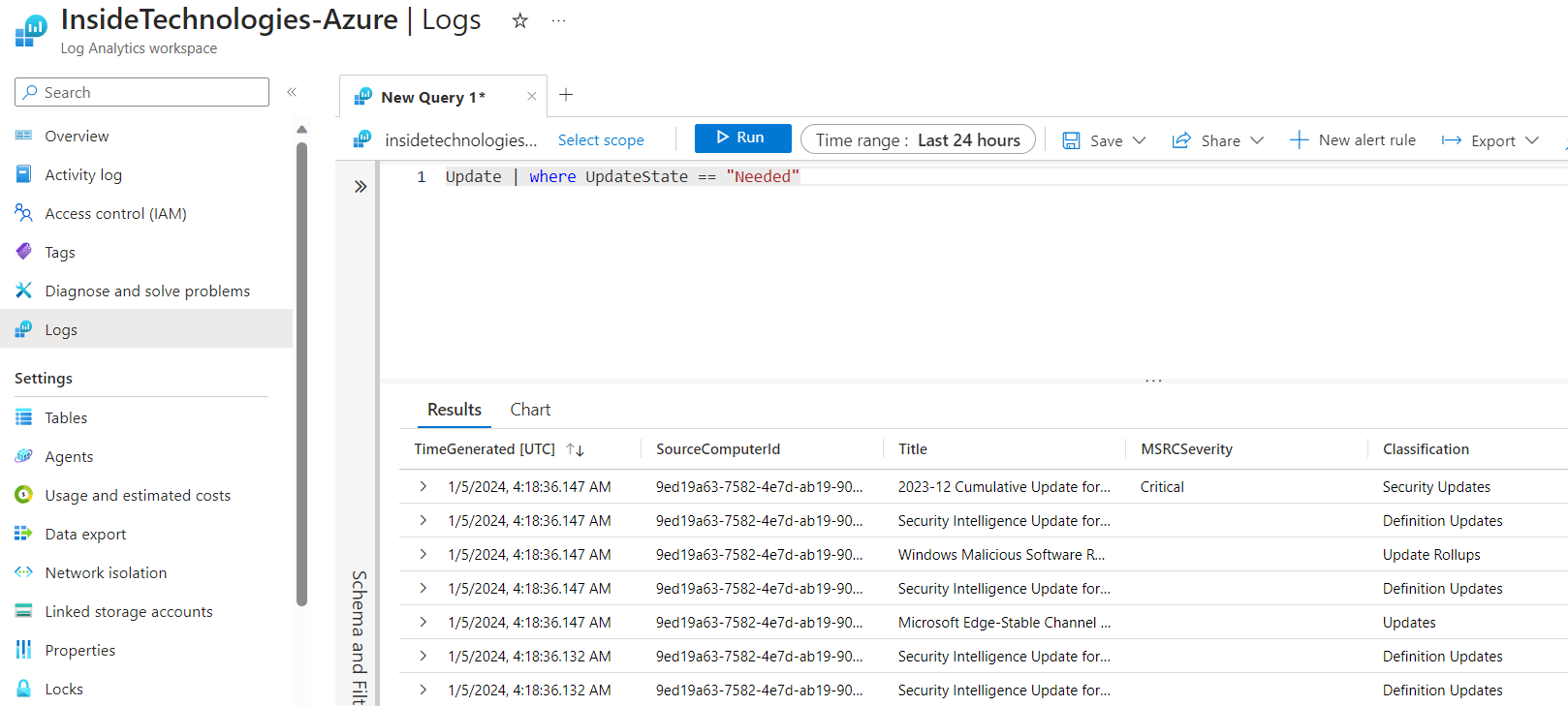Click the SourceComputerId column header
This screenshot has height=706, width=1568.
(718, 449)
